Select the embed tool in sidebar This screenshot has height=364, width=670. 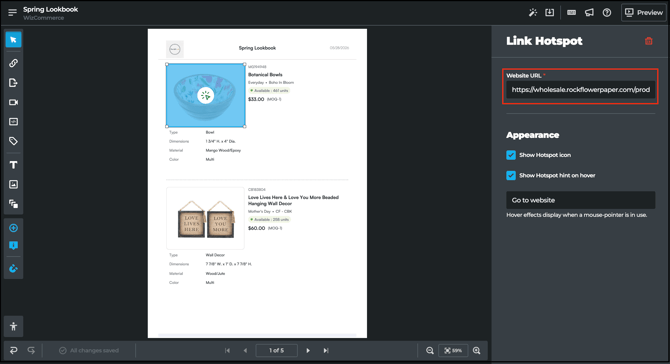(13, 122)
